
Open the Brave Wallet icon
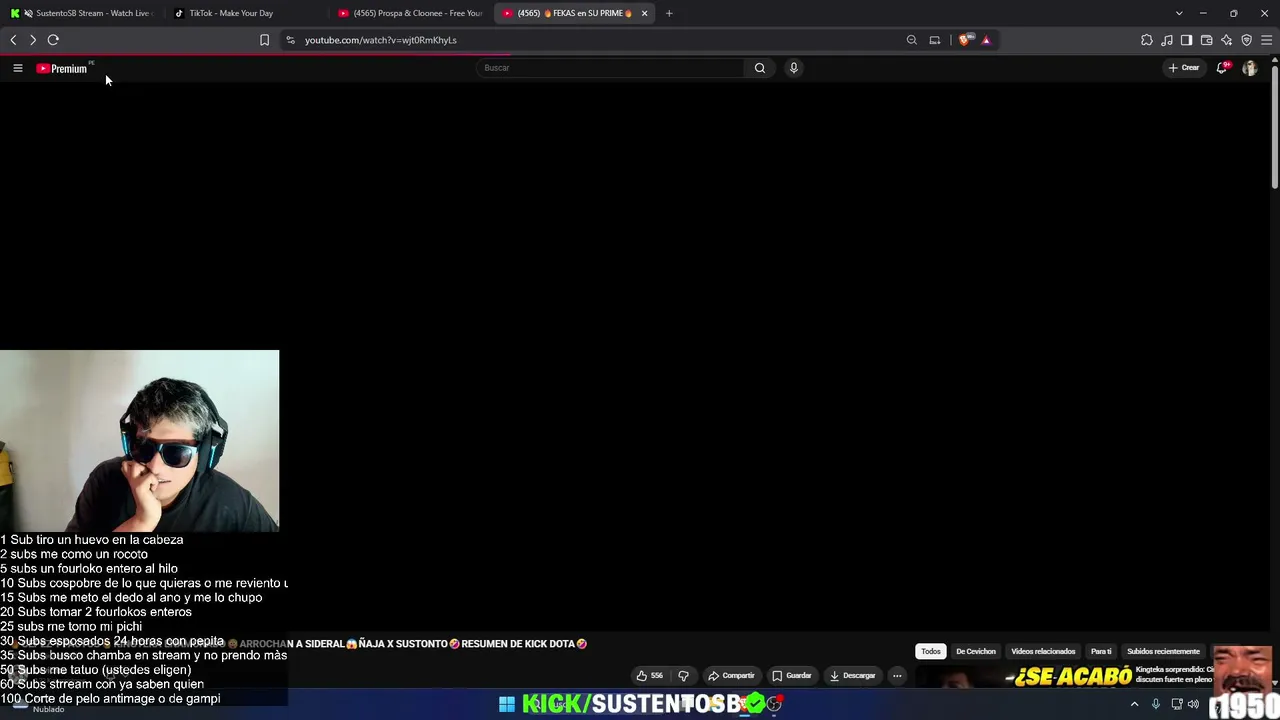[1207, 40]
